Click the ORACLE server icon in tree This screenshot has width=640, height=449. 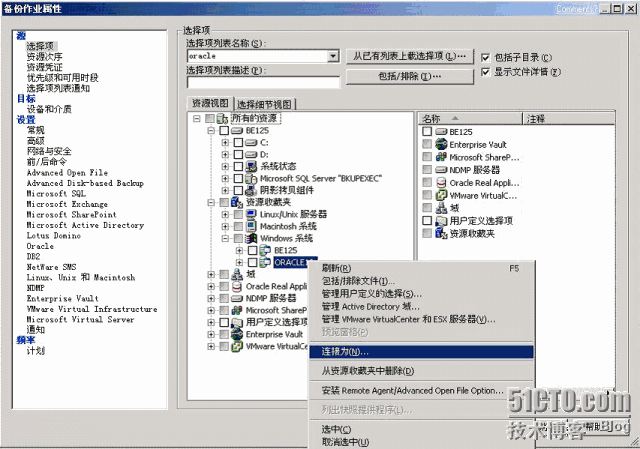(265, 262)
